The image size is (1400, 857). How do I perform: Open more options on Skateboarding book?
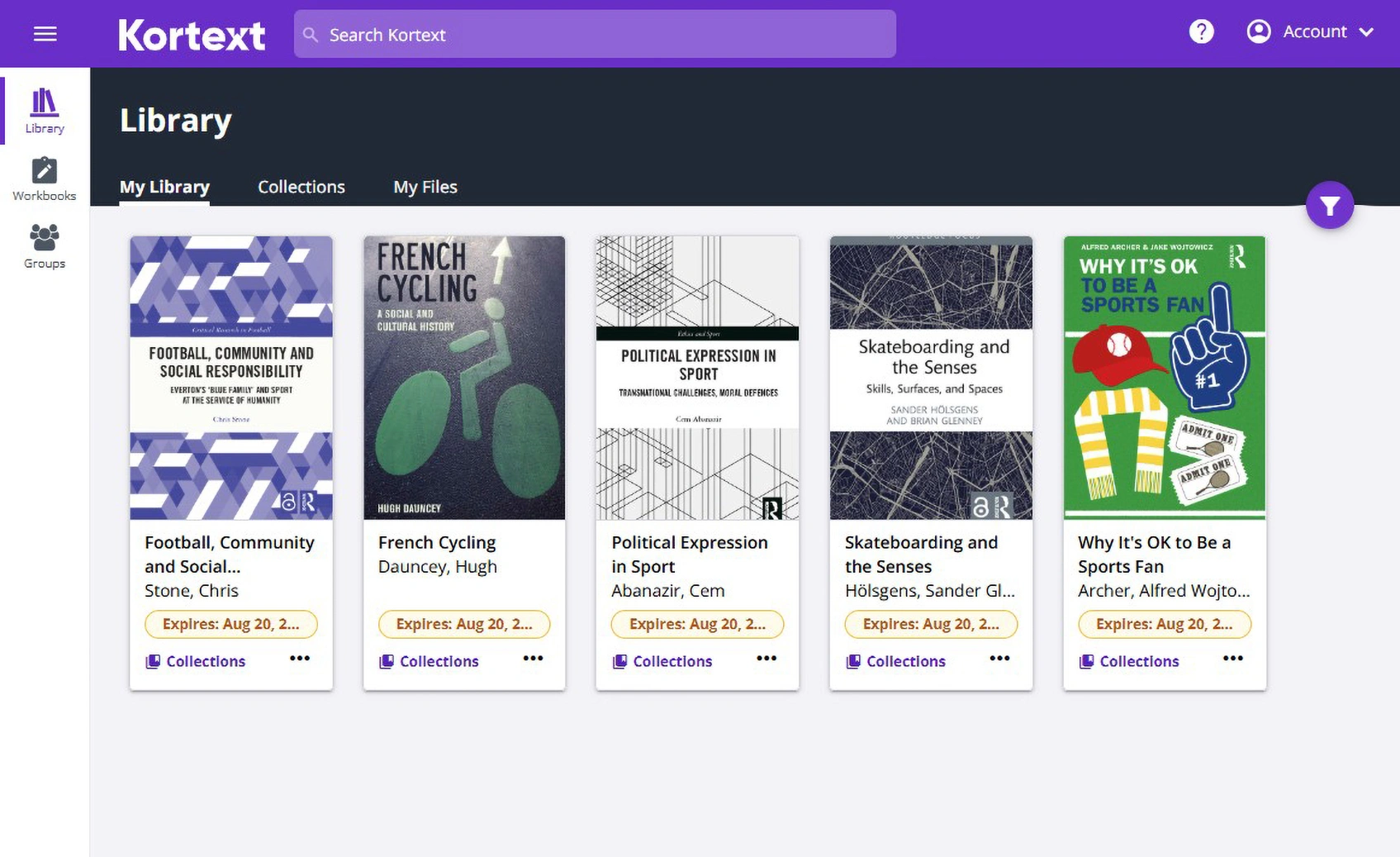1000,659
